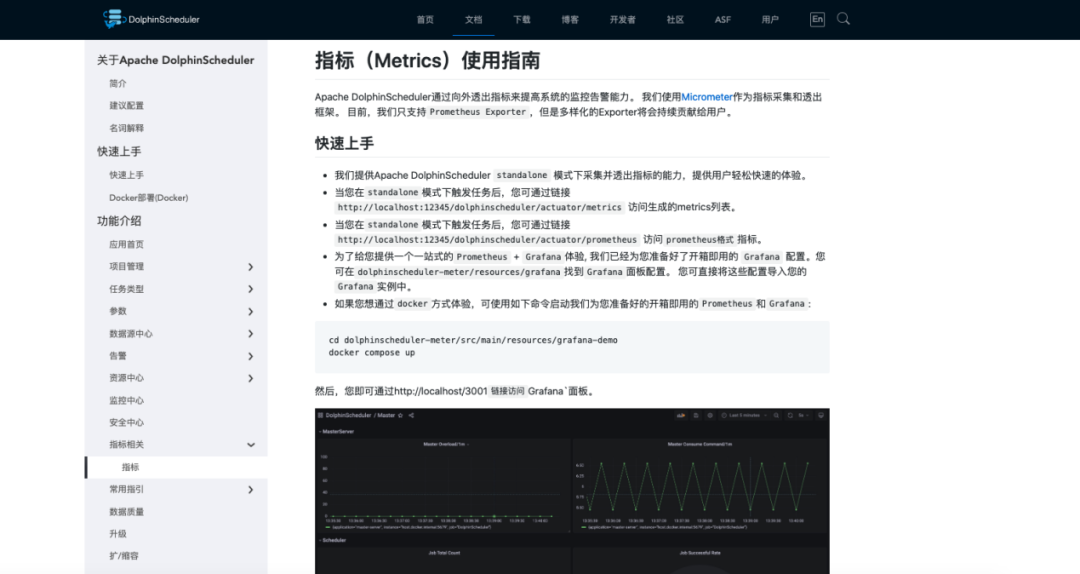Click the 关于Apache DolphinScheduler sidebar heading
The height and width of the screenshot is (574, 1080).
tap(176, 60)
